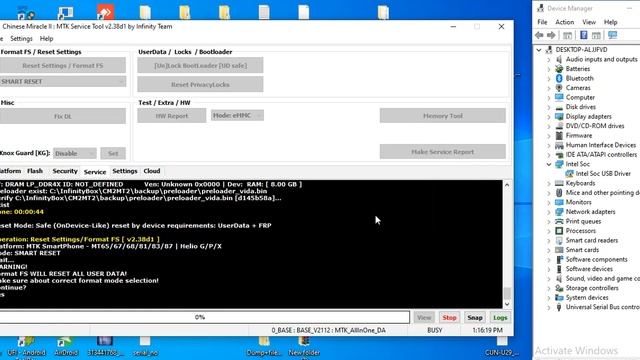Open the serial_no desktop file

click(x=145, y=346)
